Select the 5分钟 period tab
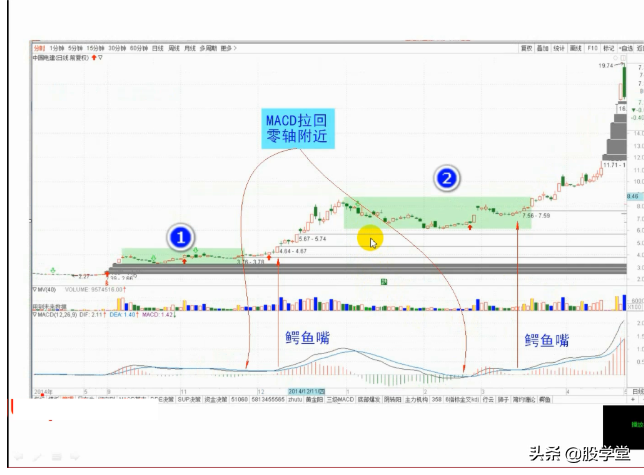 [x=75, y=48]
